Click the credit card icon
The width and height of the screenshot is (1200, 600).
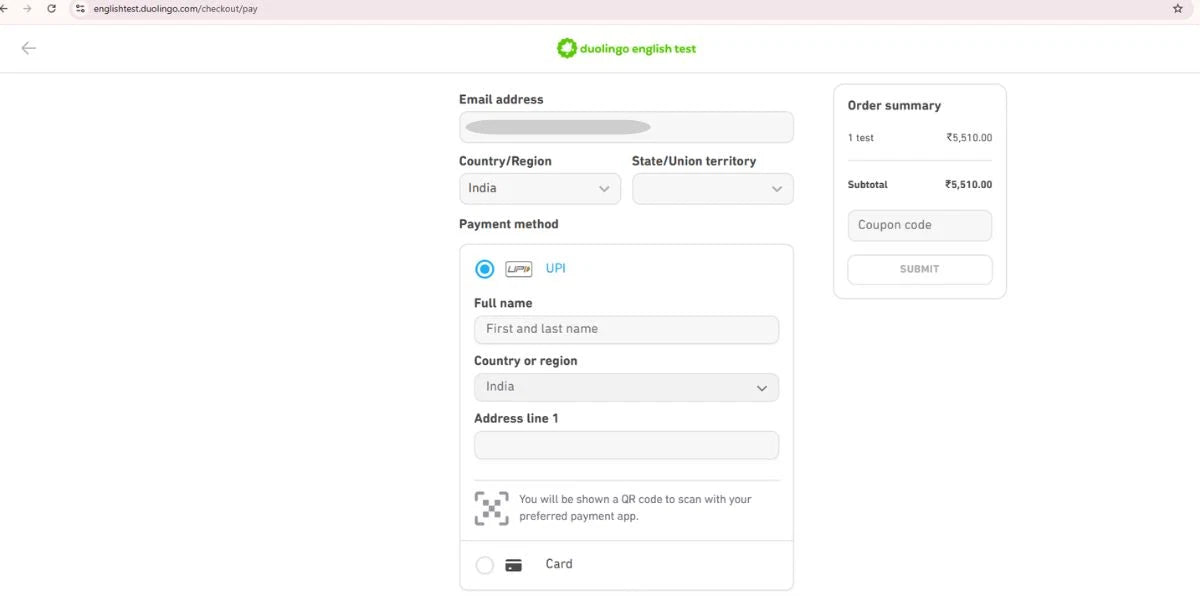point(514,565)
